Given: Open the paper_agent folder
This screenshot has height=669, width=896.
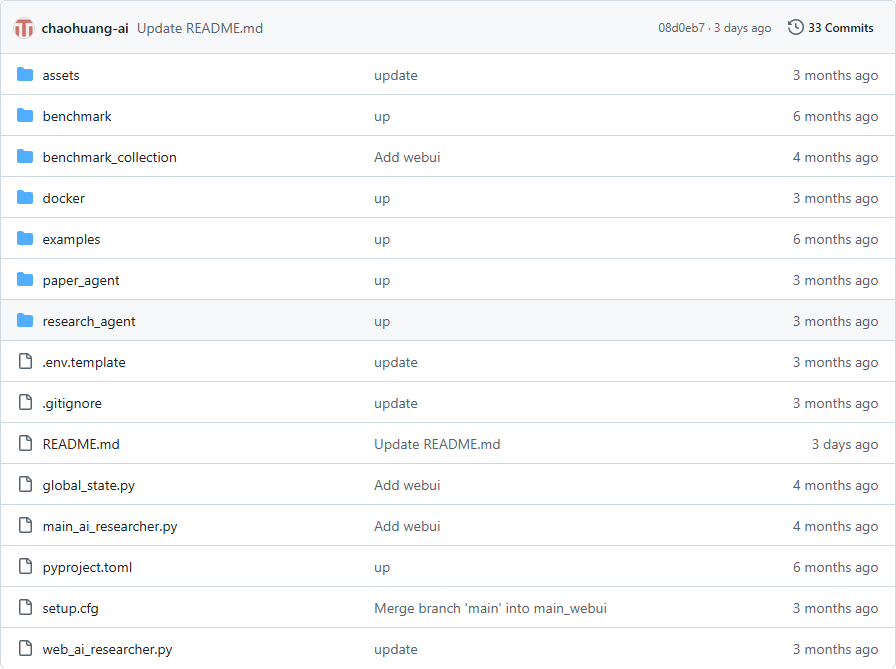Looking at the screenshot, I should [81, 280].
